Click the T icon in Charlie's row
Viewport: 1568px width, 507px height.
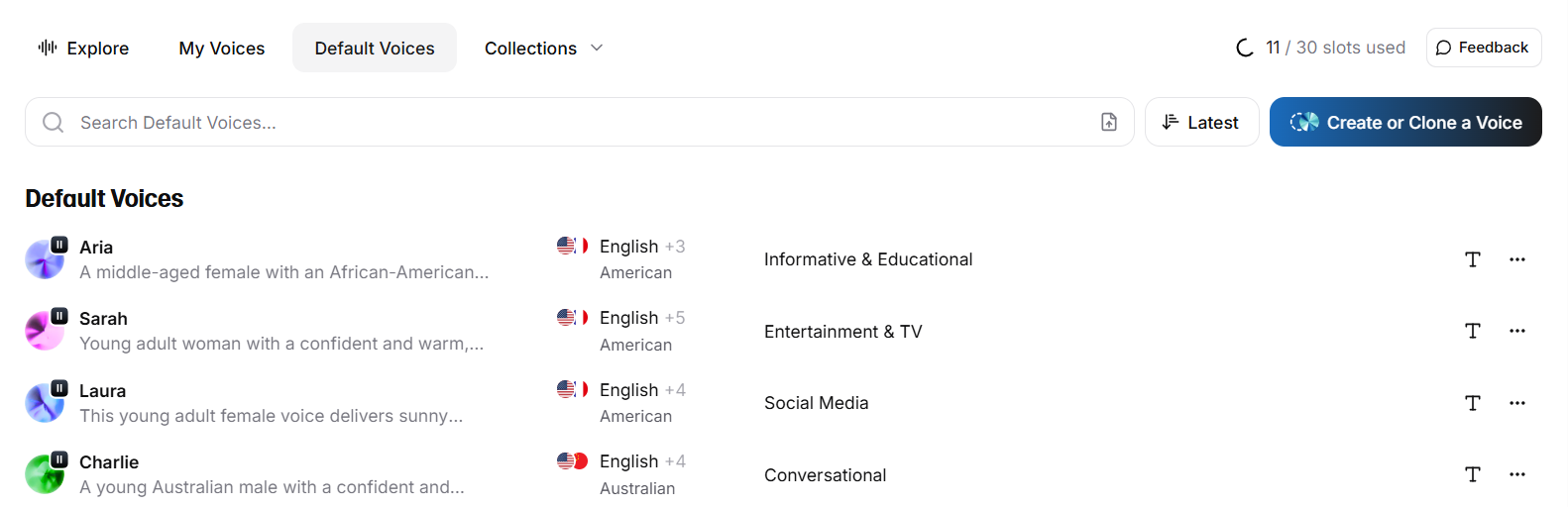(1473, 474)
